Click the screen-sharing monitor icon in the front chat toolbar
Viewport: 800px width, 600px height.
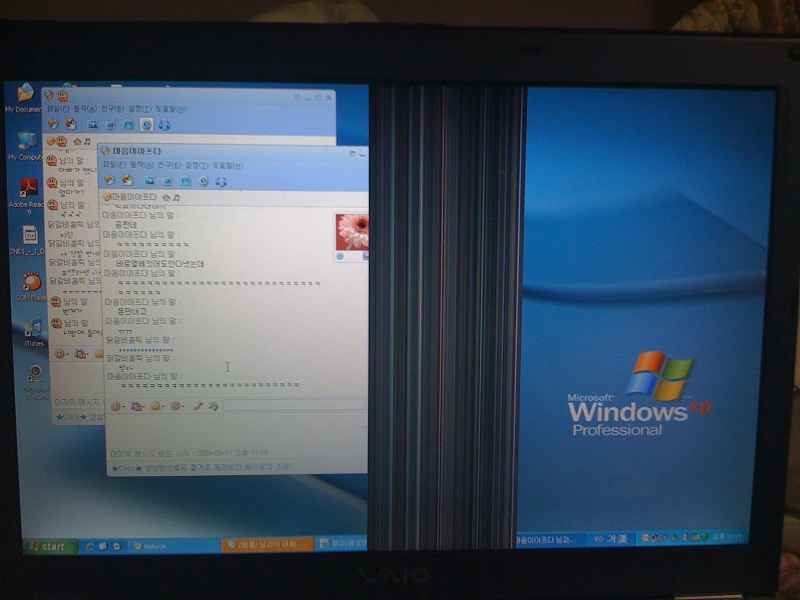167,181
